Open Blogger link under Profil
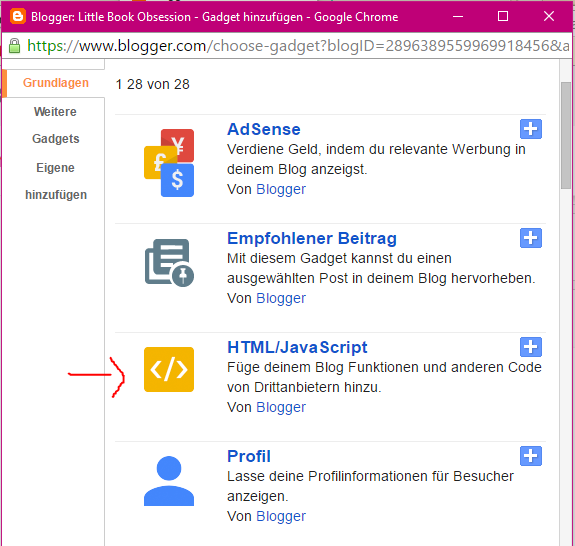The width and height of the screenshot is (575, 546). (x=281, y=516)
